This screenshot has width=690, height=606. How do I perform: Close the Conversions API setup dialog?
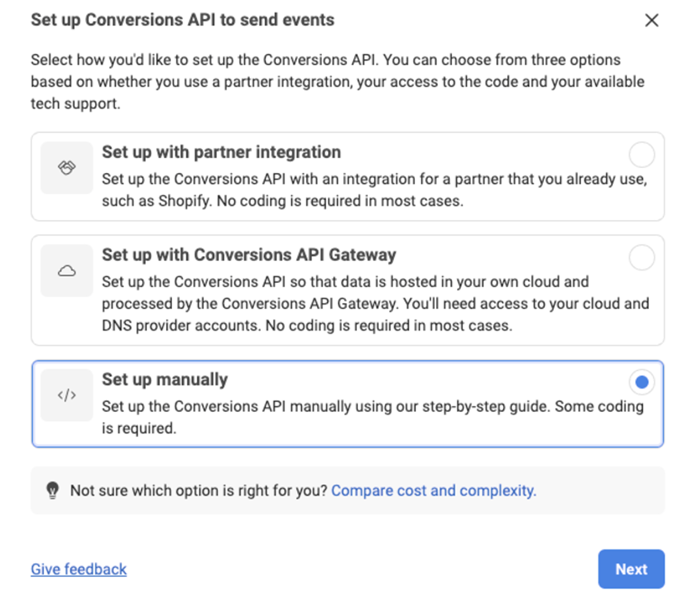(x=652, y=20)
